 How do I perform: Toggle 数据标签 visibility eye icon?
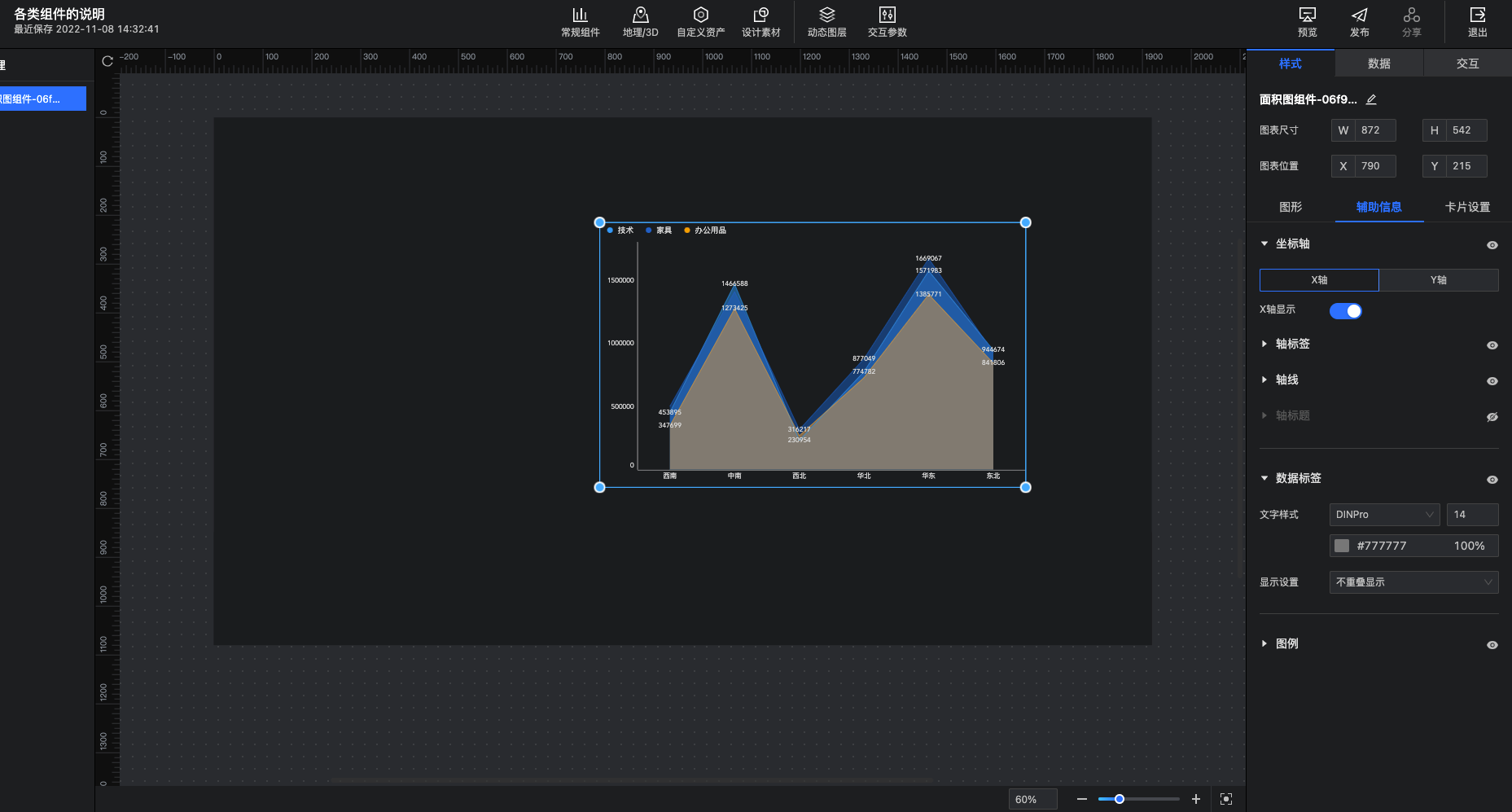click(x=1492, y=479)
